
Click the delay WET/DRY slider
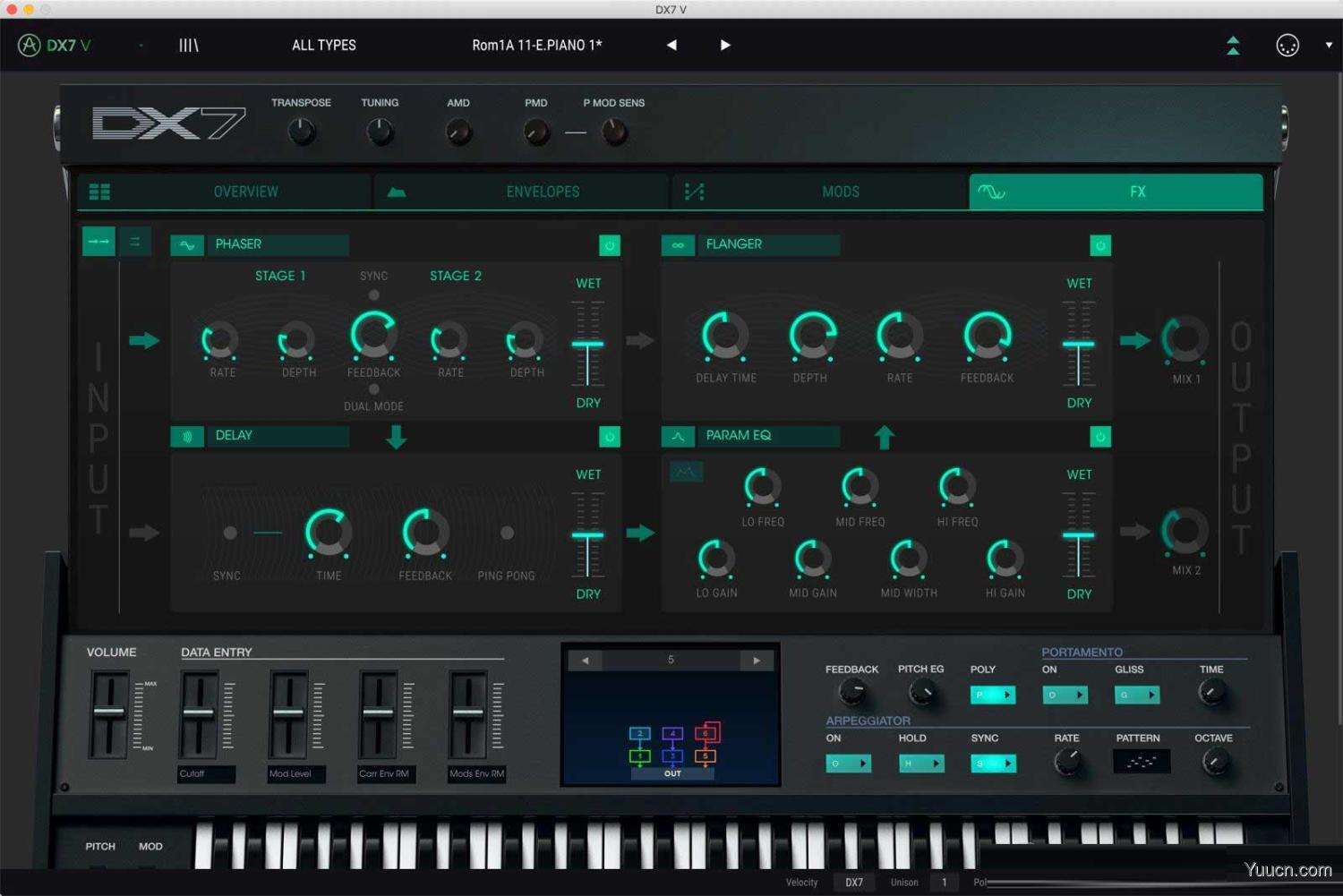point(588,535)
